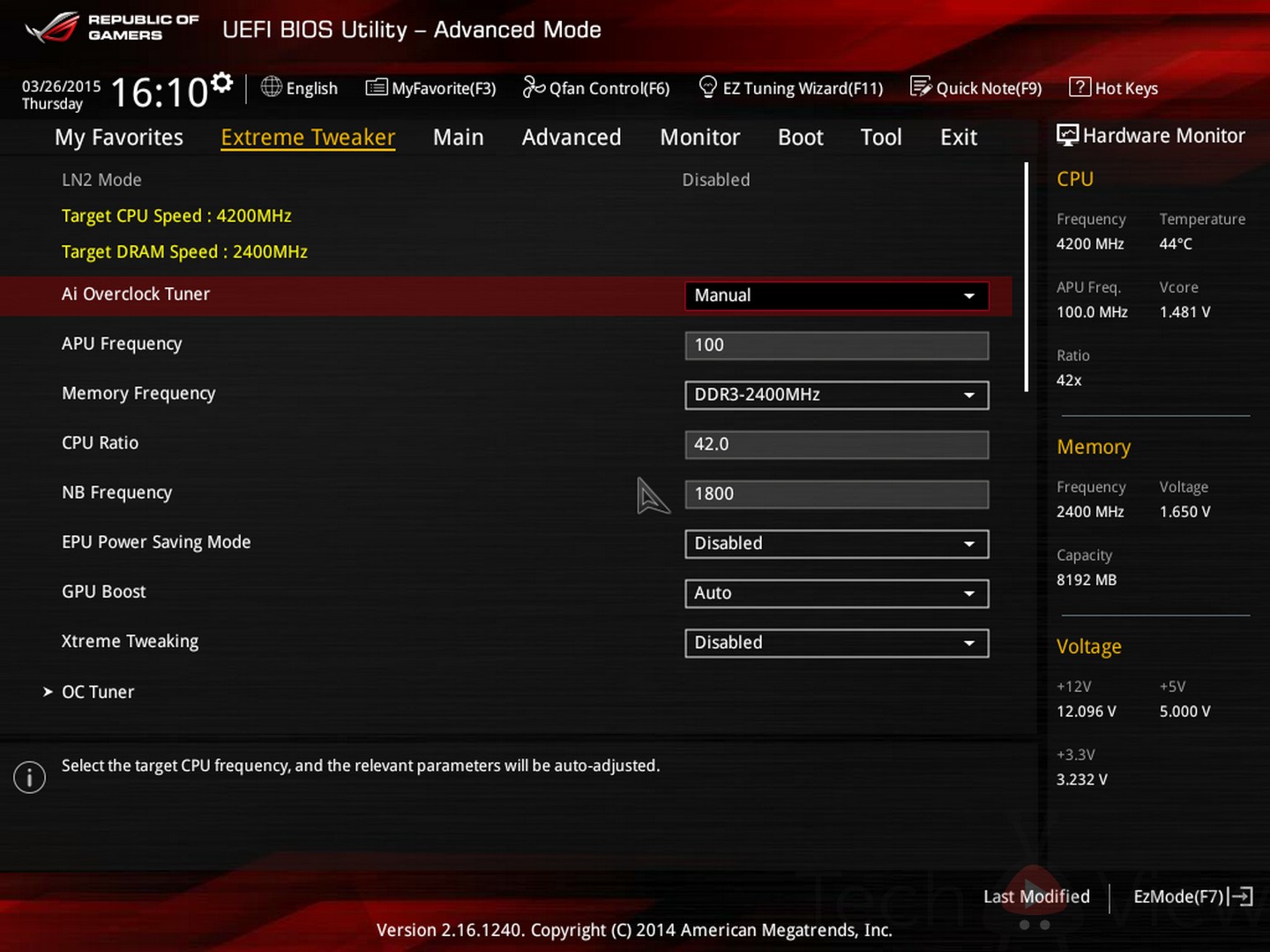This screenshot has width=1270, height=952.
Task: Click the memory Capacity 8192 MB value
Action: pos(1087,580)
